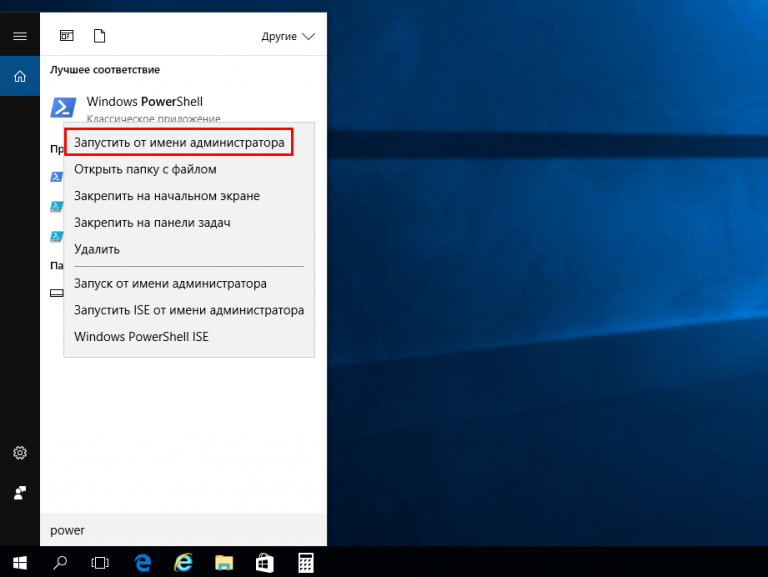The height and width of the screenshot is (577, 768).
Task: Open Windows Store from taskbar
Action: [x=265, y=561]
